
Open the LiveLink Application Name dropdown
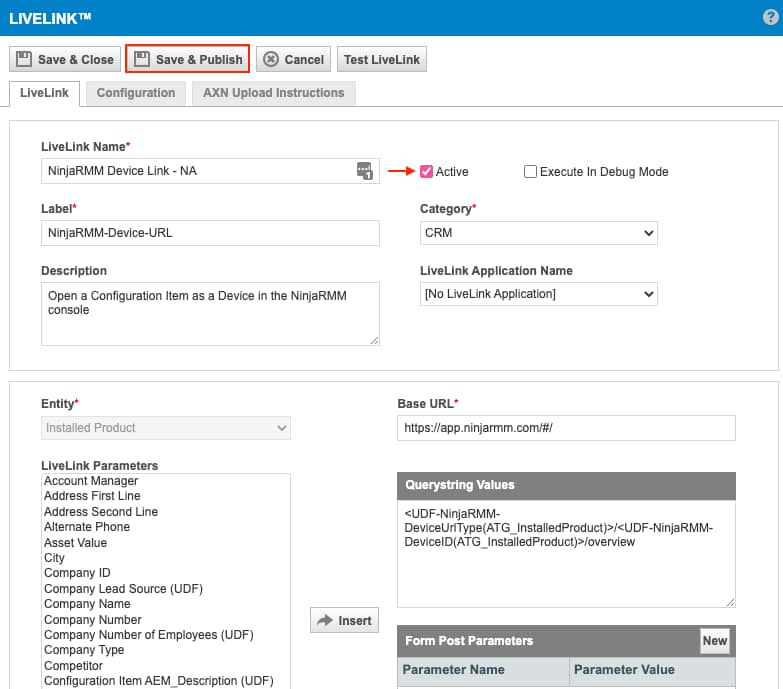(x=538, y=294)
